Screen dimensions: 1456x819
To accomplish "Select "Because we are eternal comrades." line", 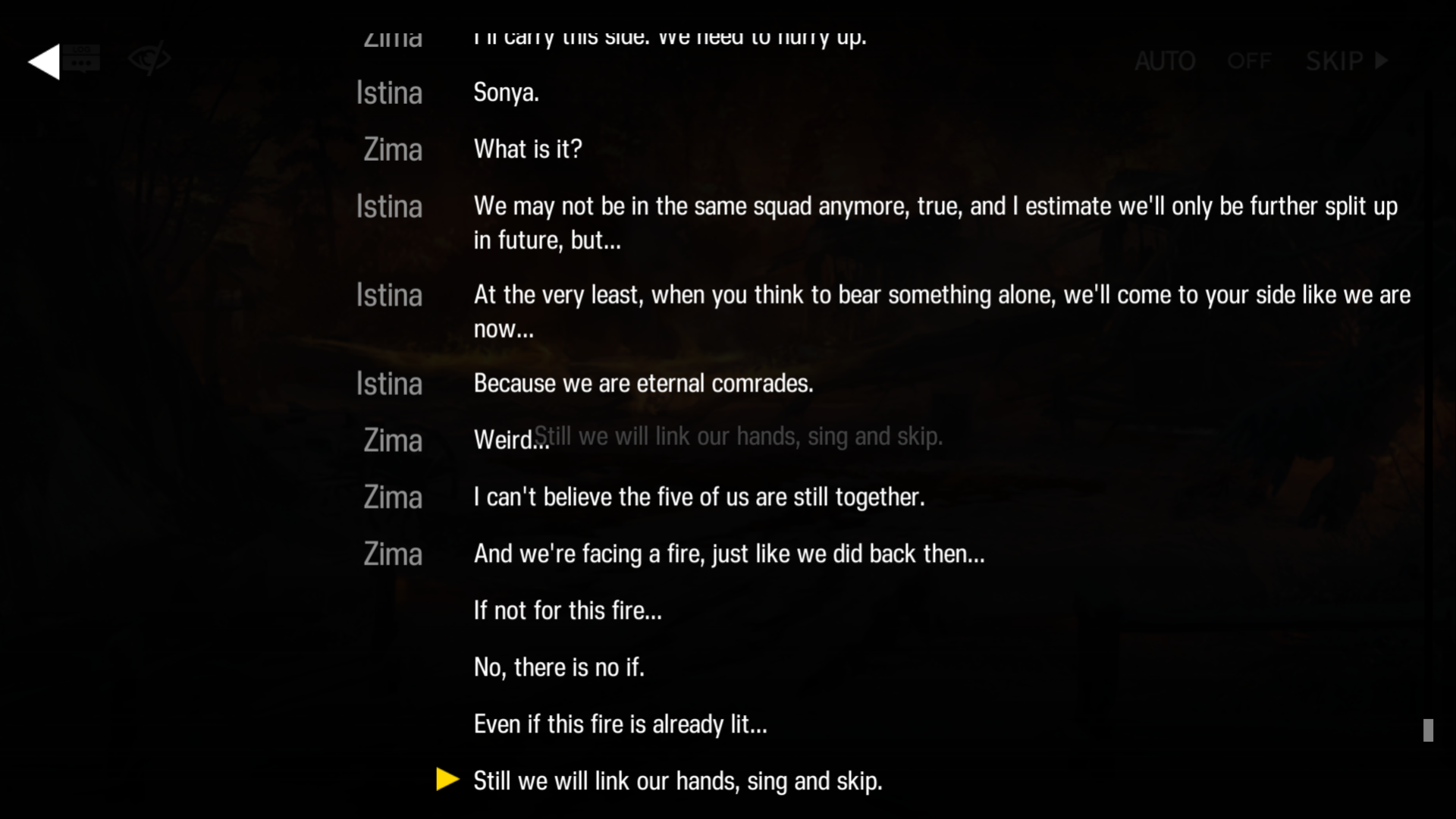I will click(x=643, y=384).
